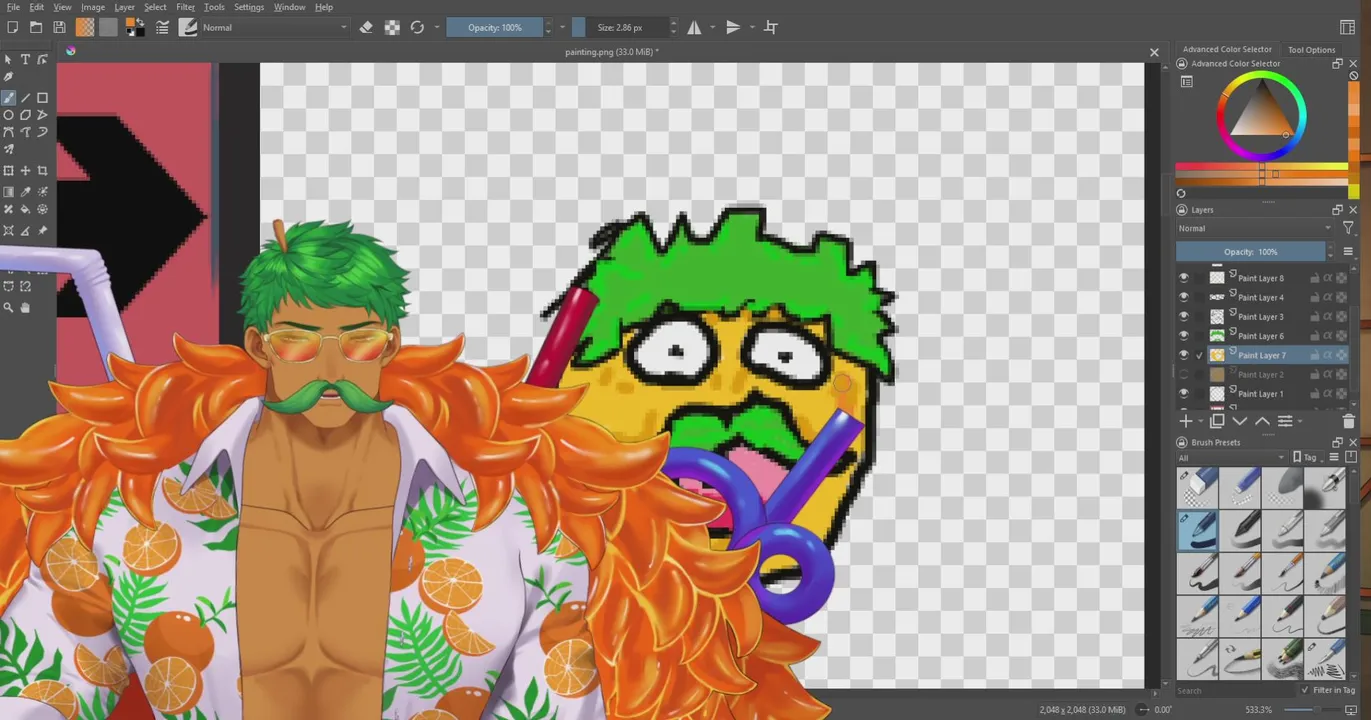The image size is (1371, 720).
Task: Toggle preserve alpha in toolbar
Action: pos(392,28)
